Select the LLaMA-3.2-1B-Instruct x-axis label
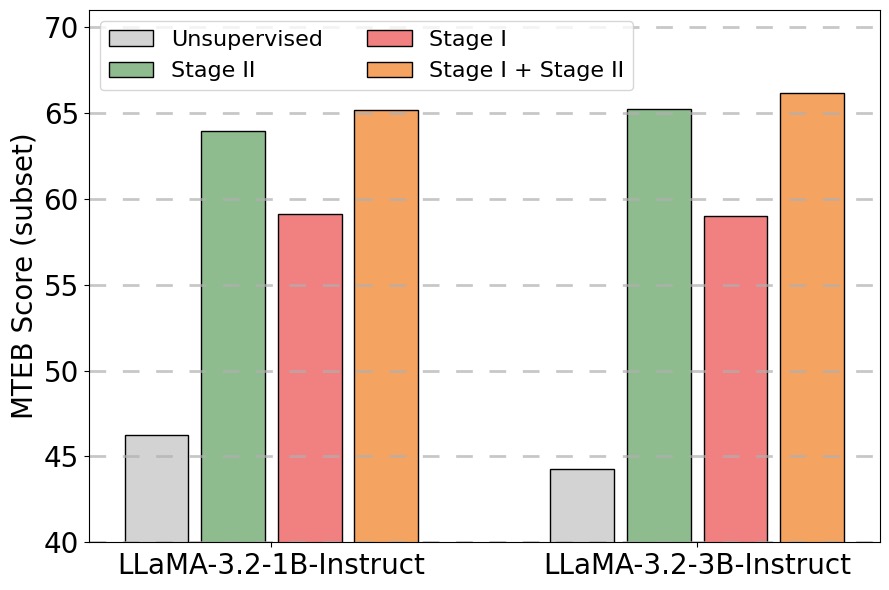The height and width of the screenshot is (590, 889). click(271, 564)
